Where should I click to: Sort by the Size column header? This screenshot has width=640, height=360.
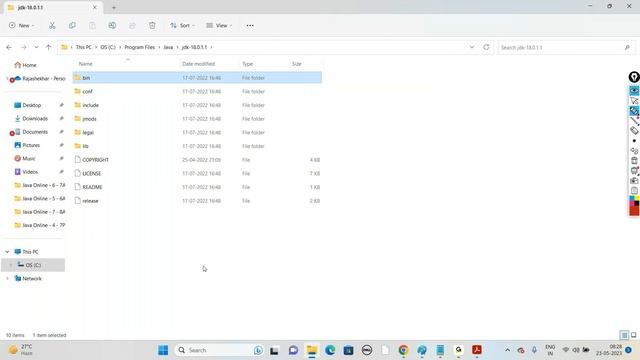297,64
